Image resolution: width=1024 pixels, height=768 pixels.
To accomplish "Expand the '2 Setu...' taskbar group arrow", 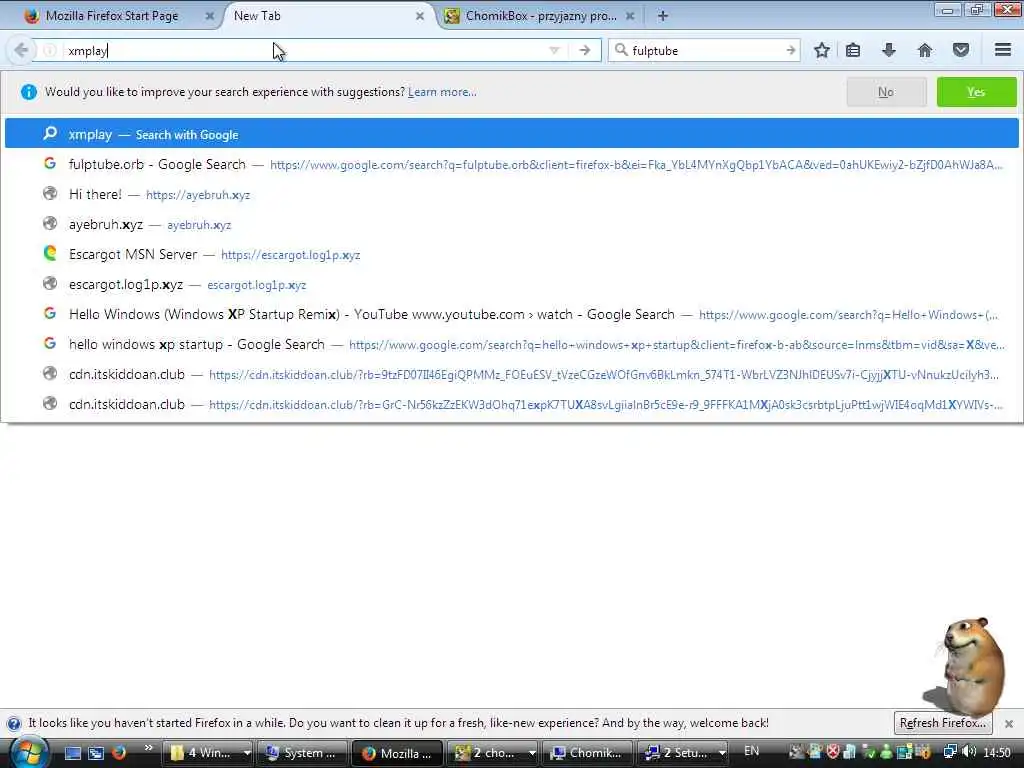I will [x=722, y=753].
